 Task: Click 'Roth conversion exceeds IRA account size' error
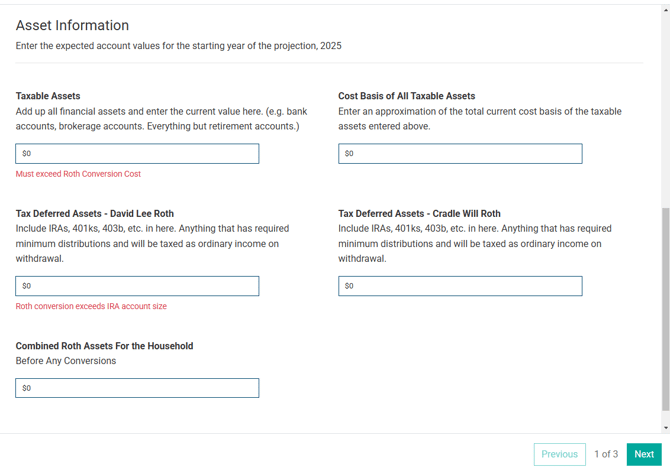[91, 307]
